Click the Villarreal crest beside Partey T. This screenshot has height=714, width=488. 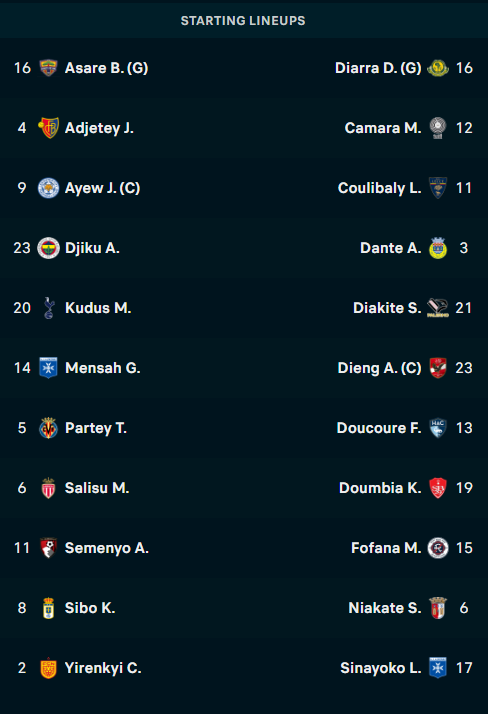[x=48, y=428]
